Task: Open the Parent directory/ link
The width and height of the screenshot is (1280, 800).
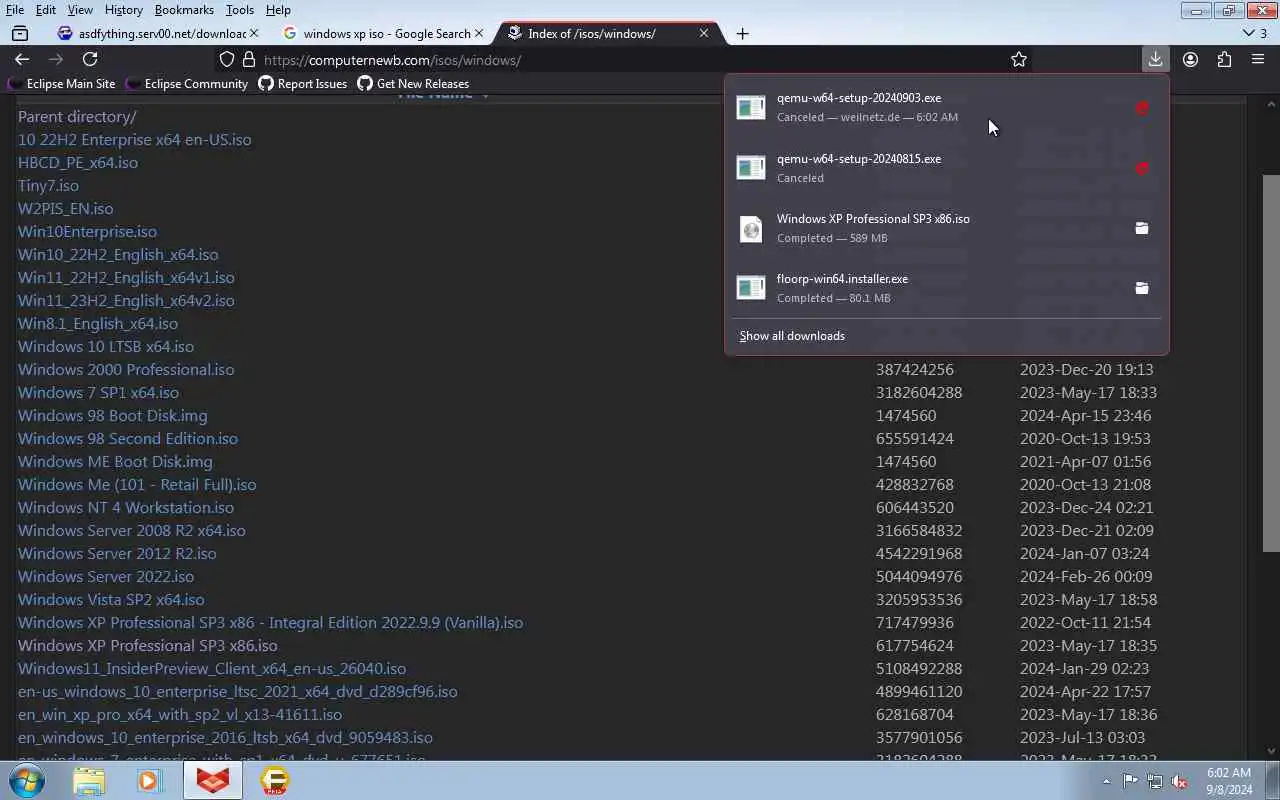Action: click(x=77, y=116)
